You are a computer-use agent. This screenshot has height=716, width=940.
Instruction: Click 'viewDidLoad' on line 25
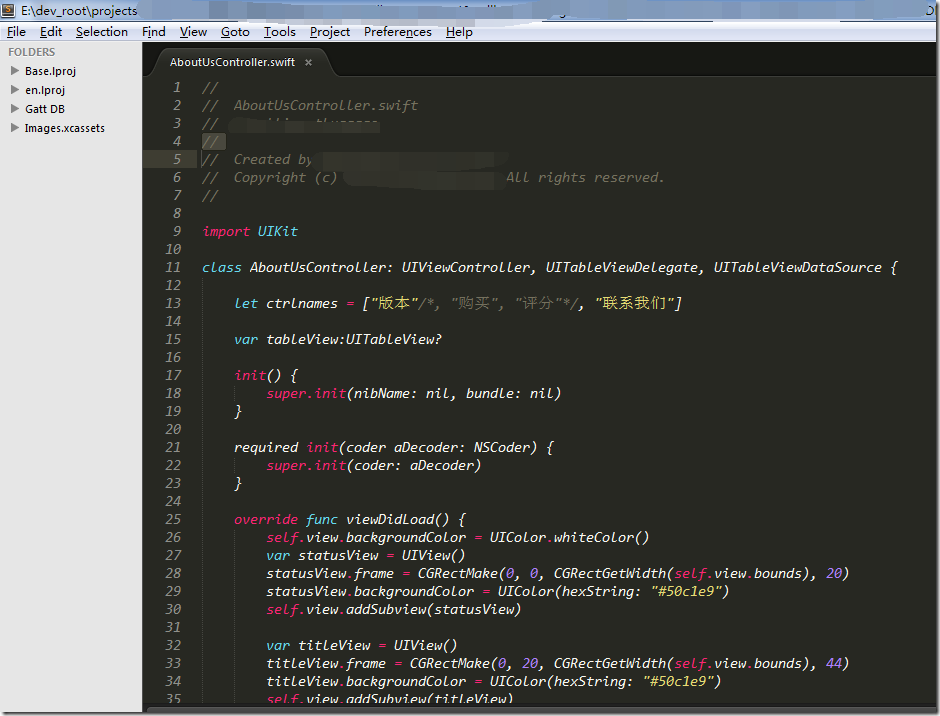(x=390, y=519)
